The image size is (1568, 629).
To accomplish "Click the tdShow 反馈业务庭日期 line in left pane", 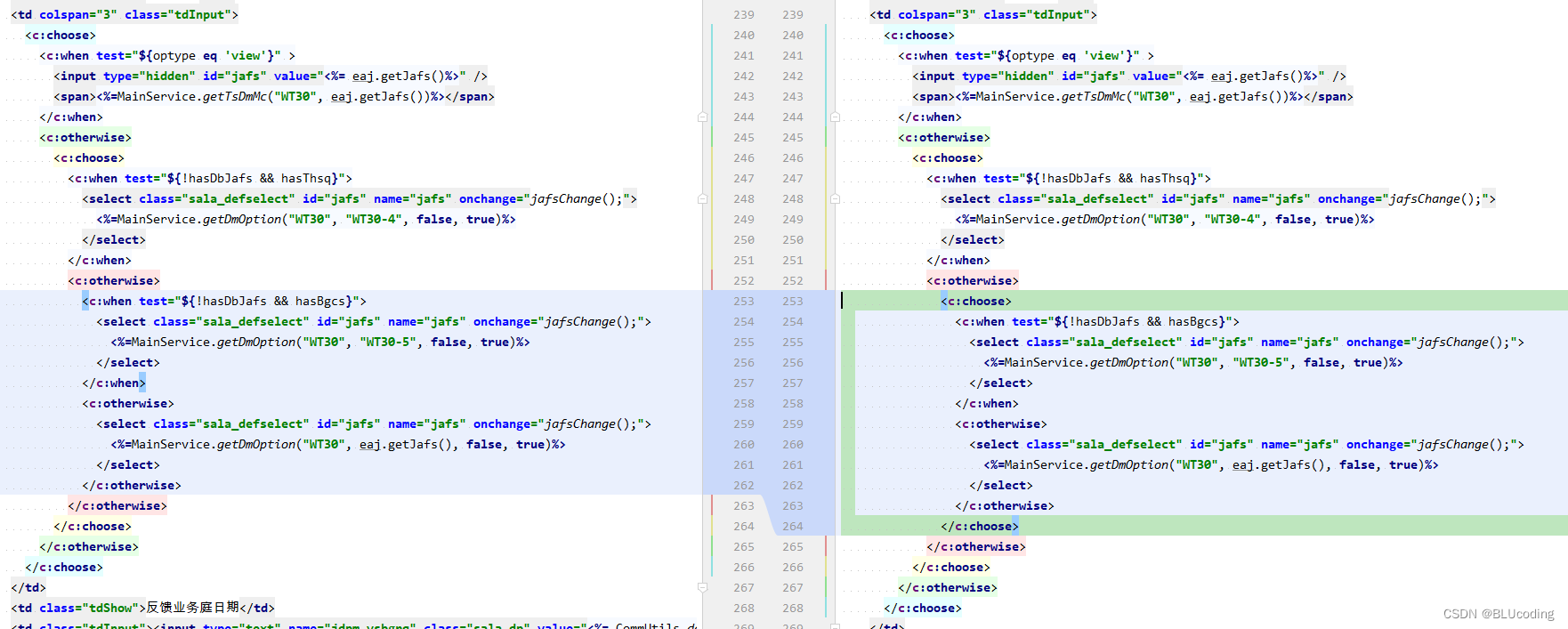I will click(x=142, y=608).
